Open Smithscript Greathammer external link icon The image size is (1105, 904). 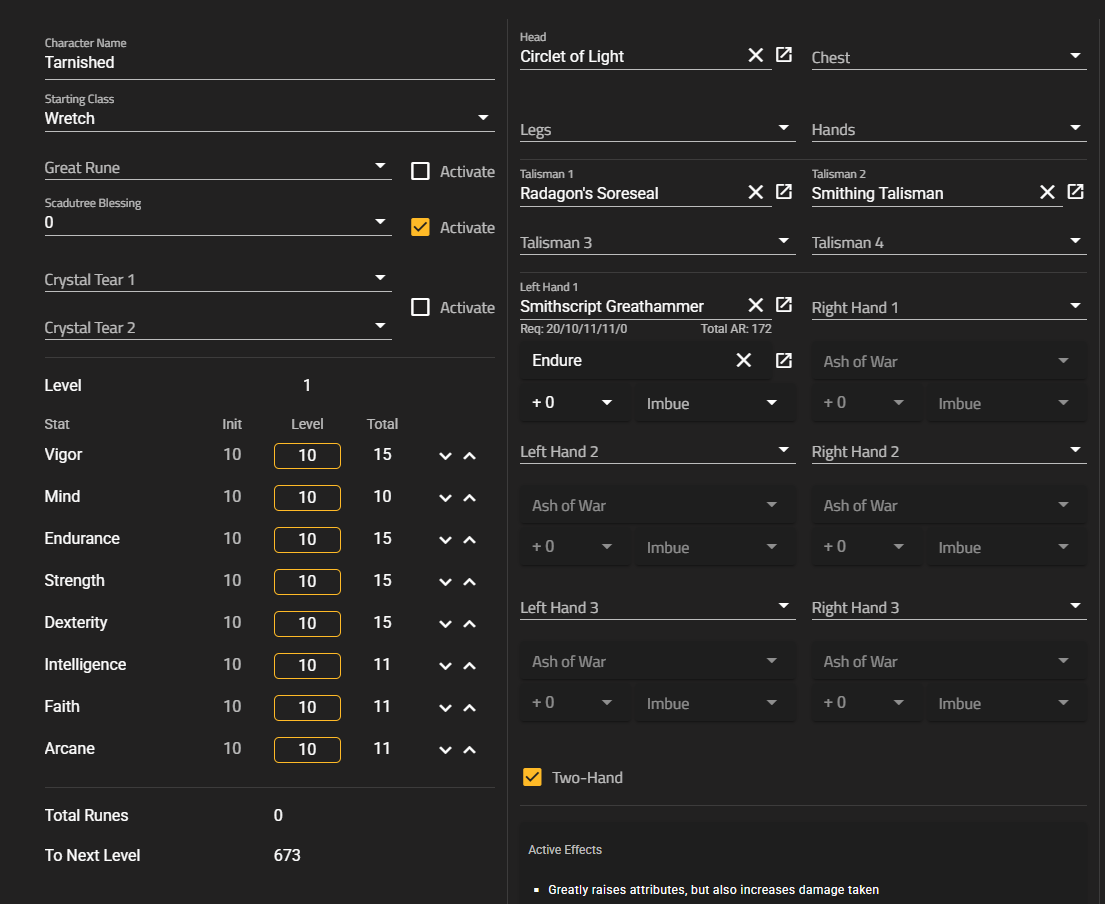(784, 304)
